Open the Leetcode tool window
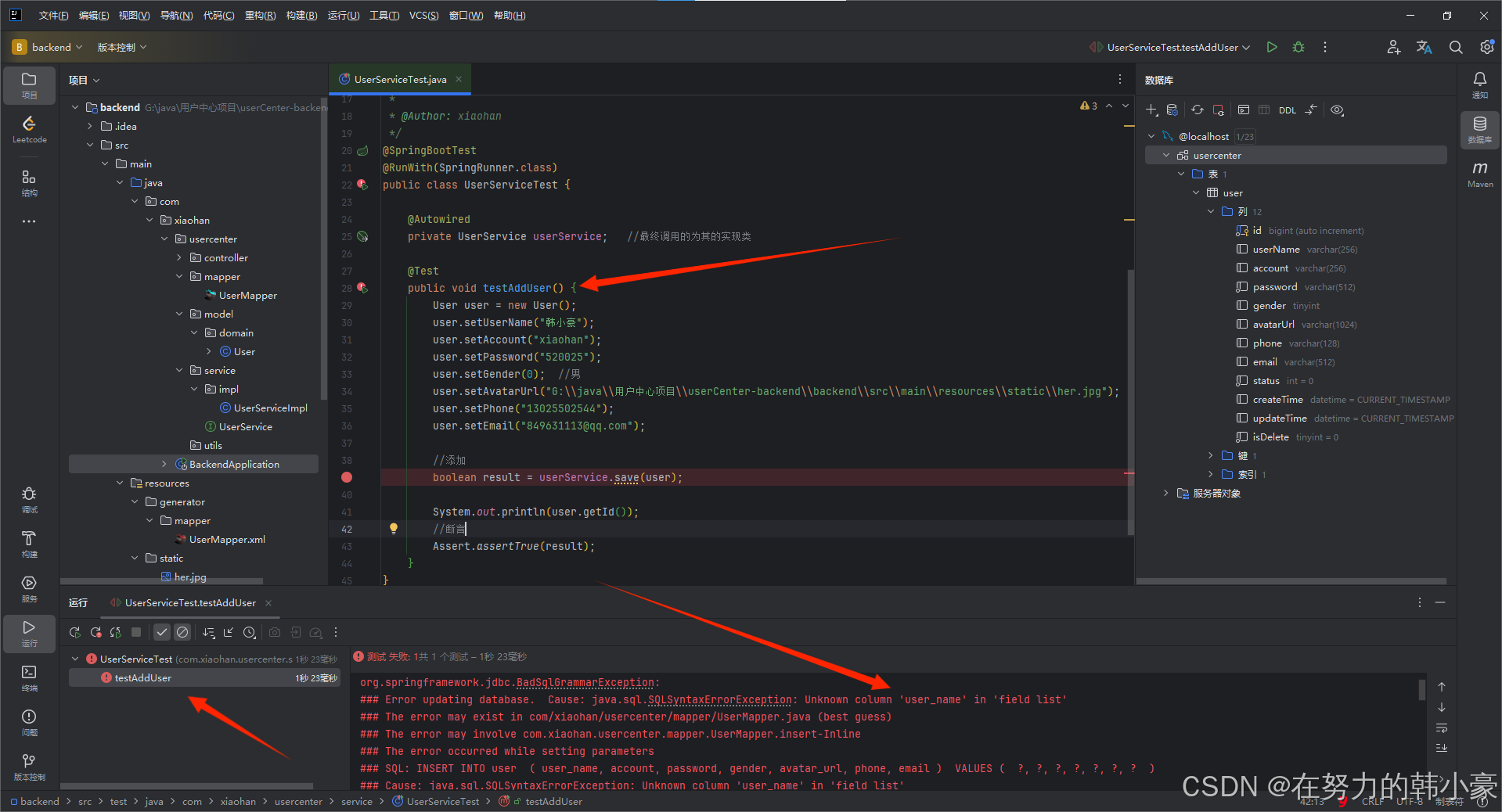The height and width of the screenshot is (812, 1502). click(29, 128)
